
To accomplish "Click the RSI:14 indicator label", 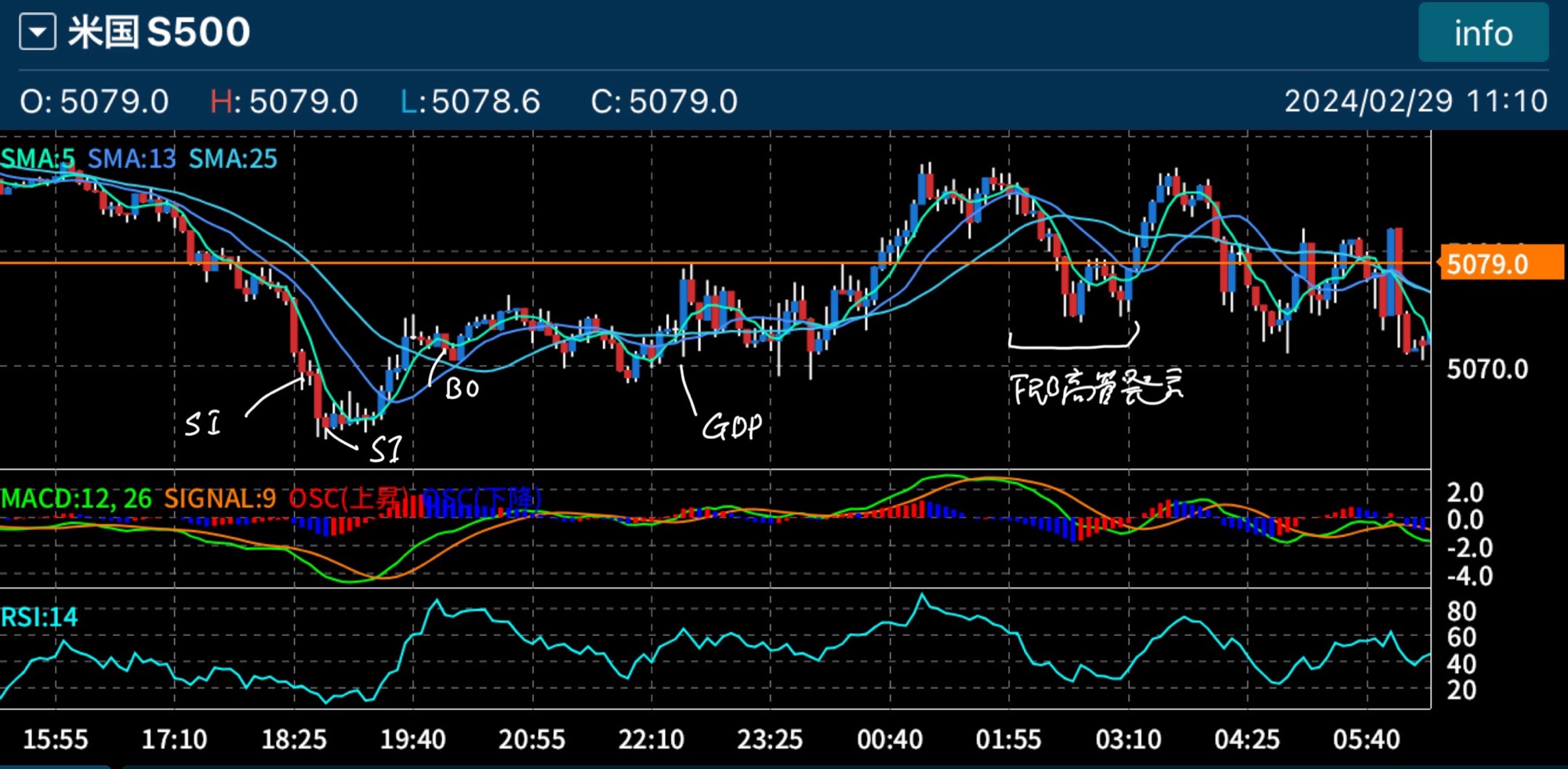I will [x=39, y=618].
